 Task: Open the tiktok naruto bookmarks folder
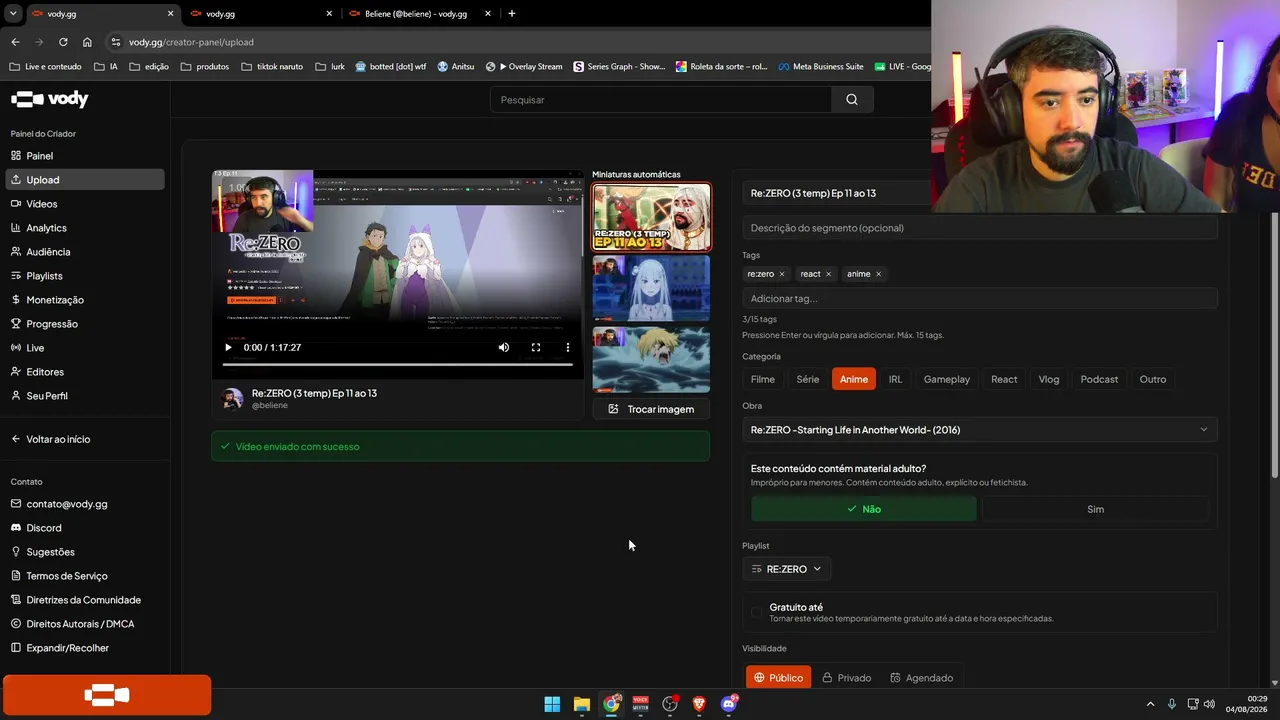[272, 67]
